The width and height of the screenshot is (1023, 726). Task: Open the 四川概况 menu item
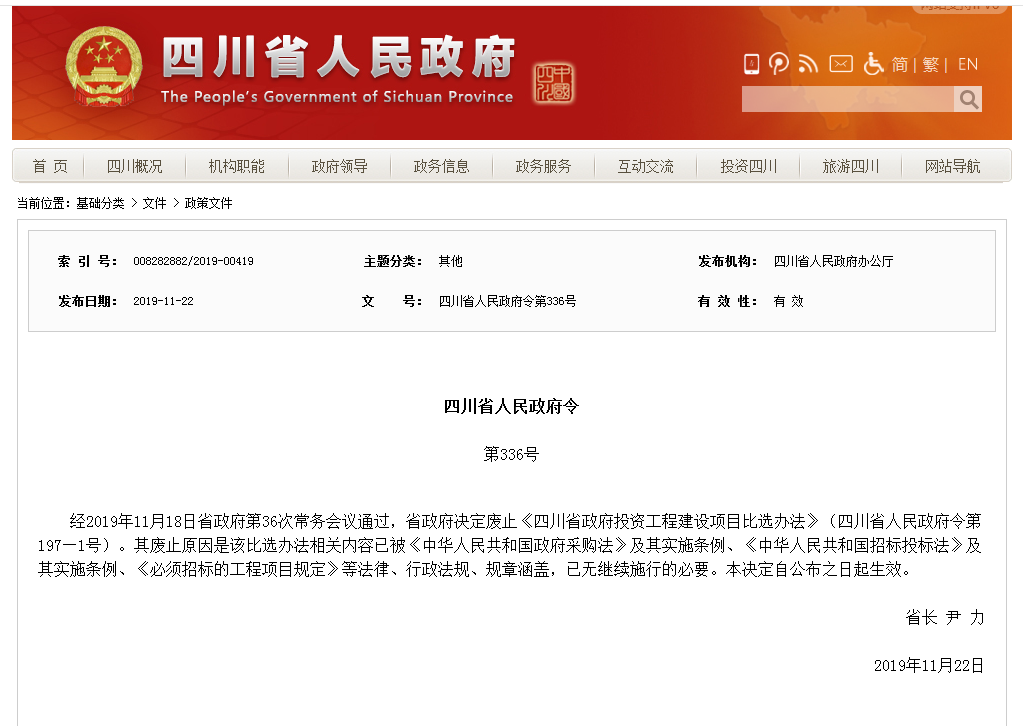click(135, 166)
